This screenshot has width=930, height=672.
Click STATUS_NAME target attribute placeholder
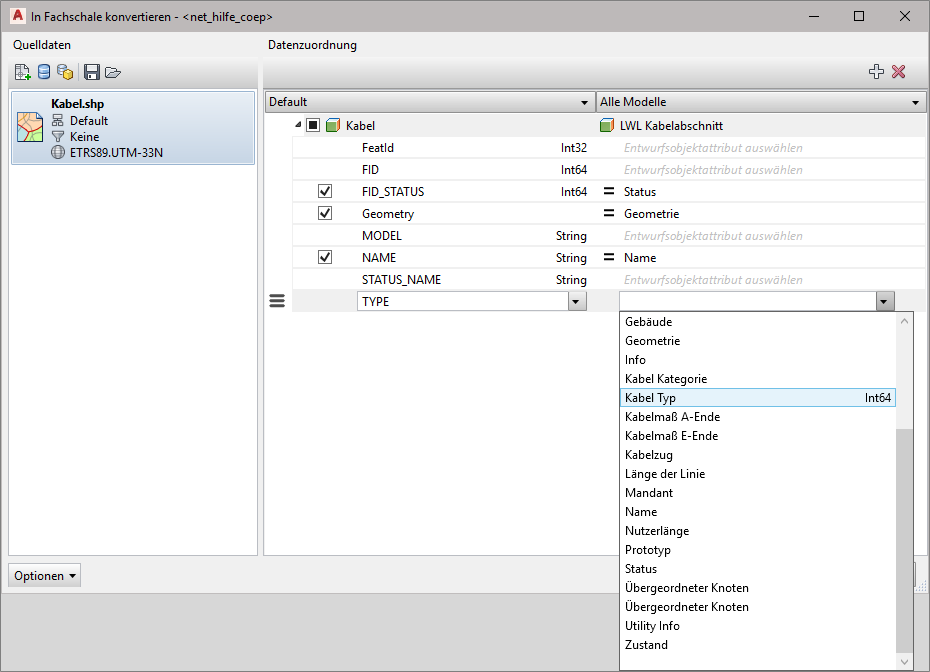tap(713, 279)
